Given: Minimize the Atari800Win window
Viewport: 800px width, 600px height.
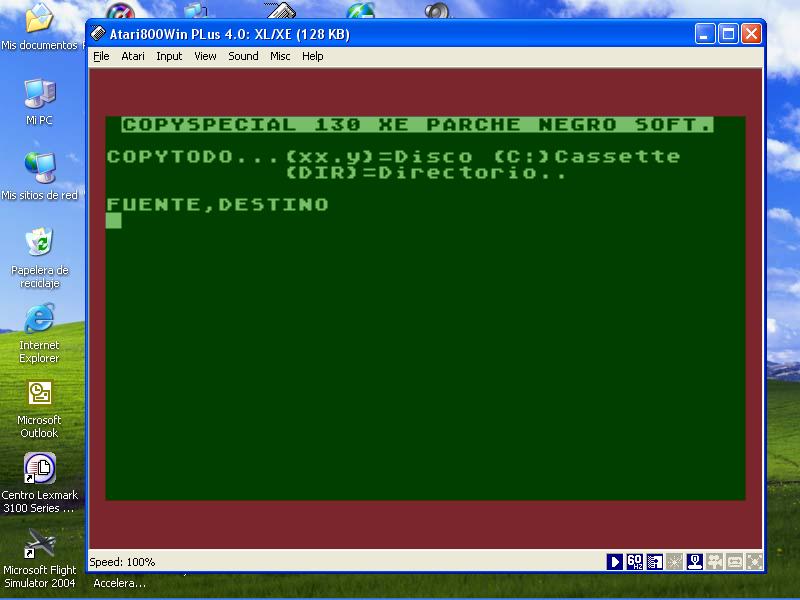Looking at the screenshot, I should coord(705,34).
